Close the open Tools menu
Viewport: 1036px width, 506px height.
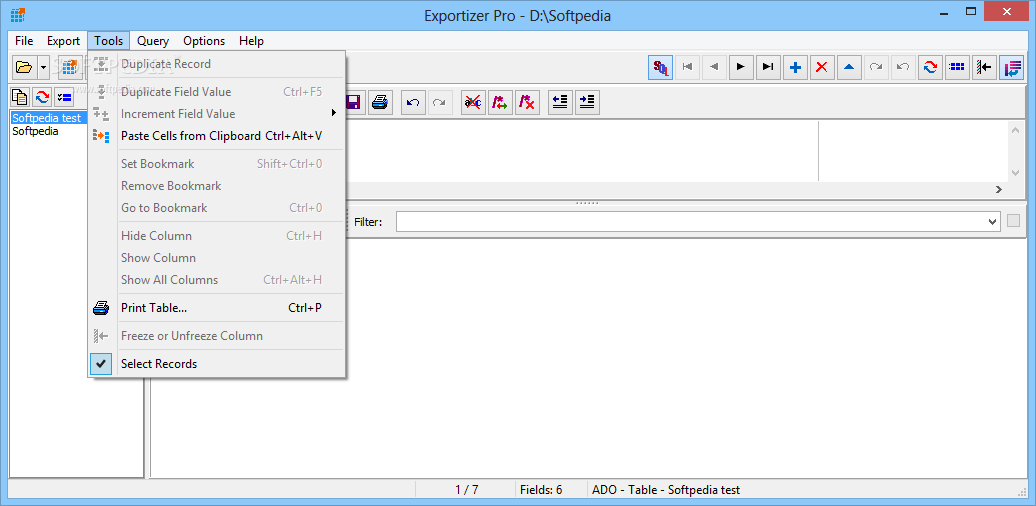coord(108,41)
